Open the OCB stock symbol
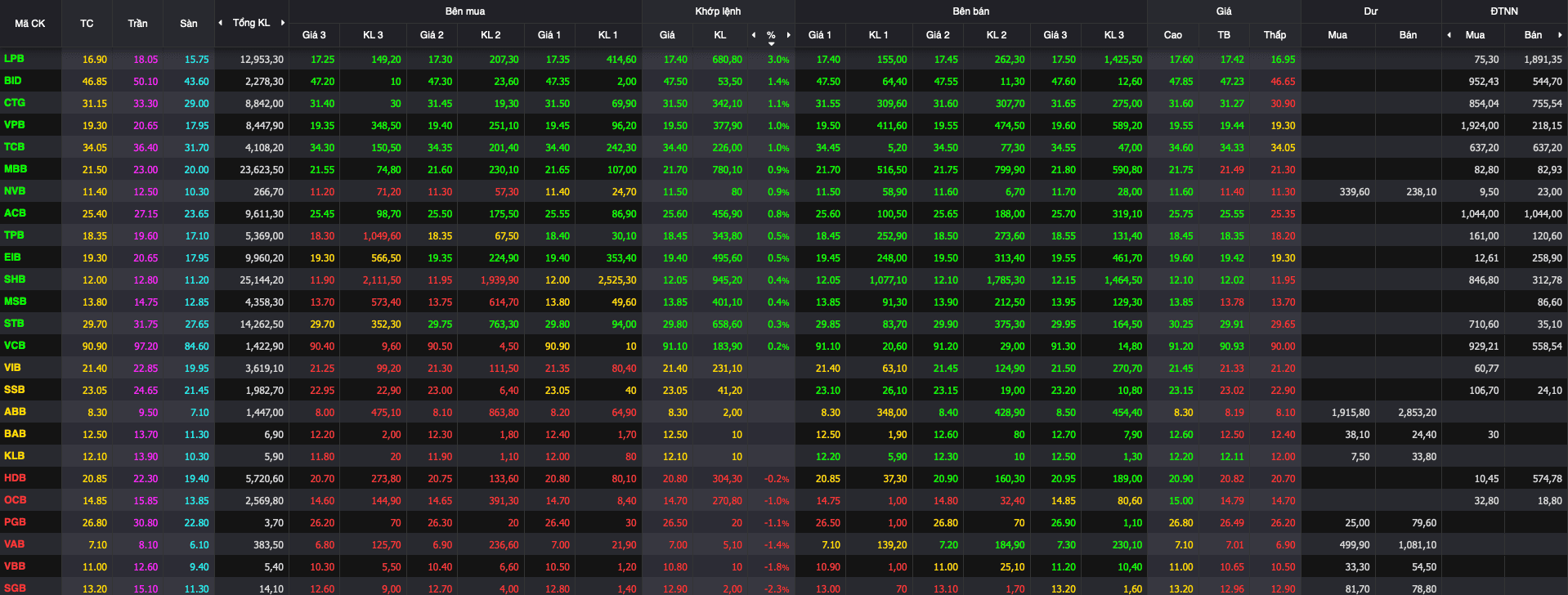The image size is (1568, 595). tap(16, 500)
